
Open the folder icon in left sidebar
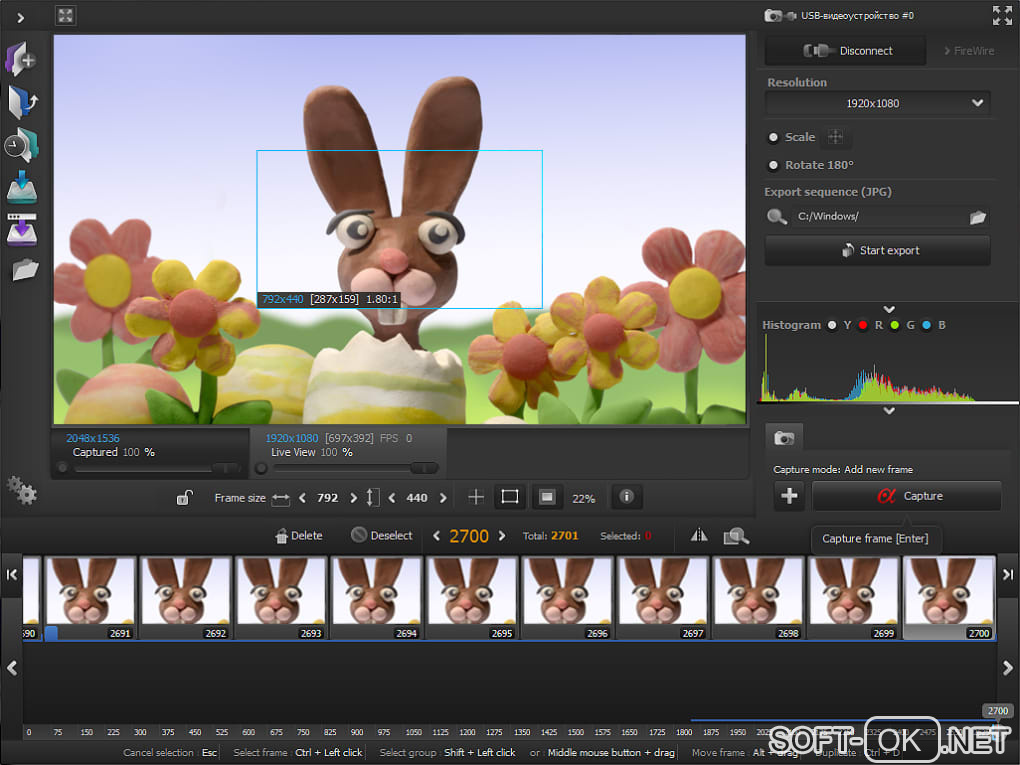(x=25, y=269)
